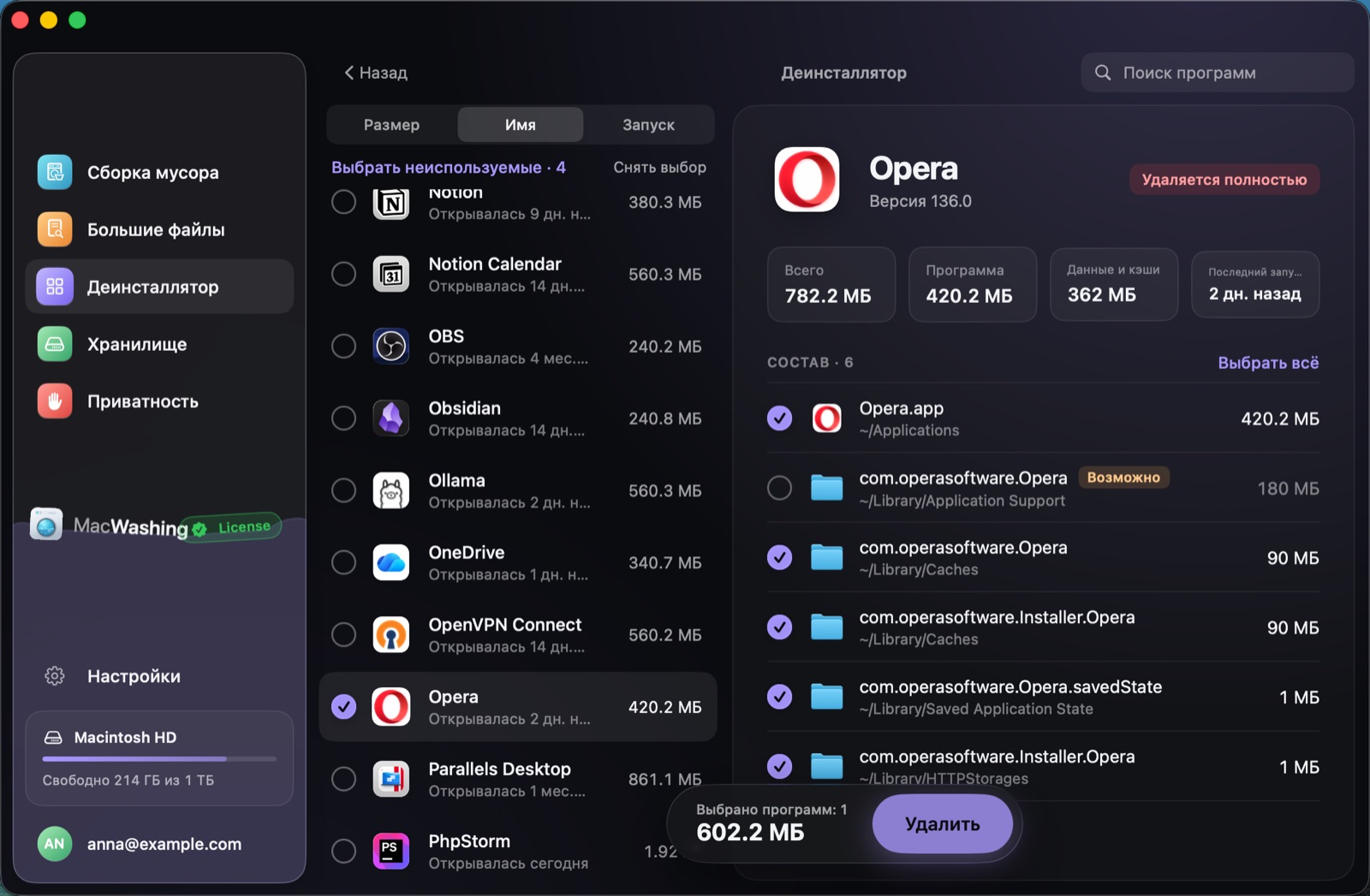Focus the Поиск программ search field
This screenshot has height=896, width=1370.
pos(1218,73)
